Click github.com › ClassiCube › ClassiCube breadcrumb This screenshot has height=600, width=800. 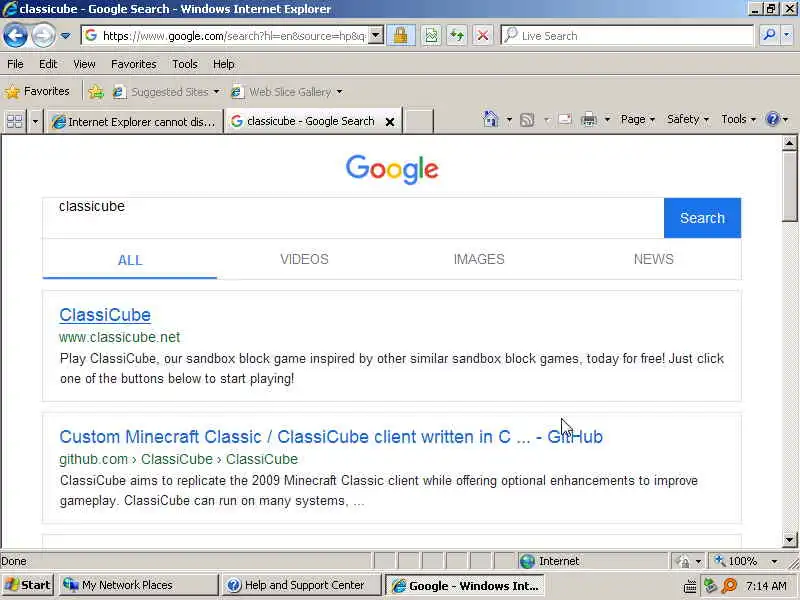(x=178, y=459)
